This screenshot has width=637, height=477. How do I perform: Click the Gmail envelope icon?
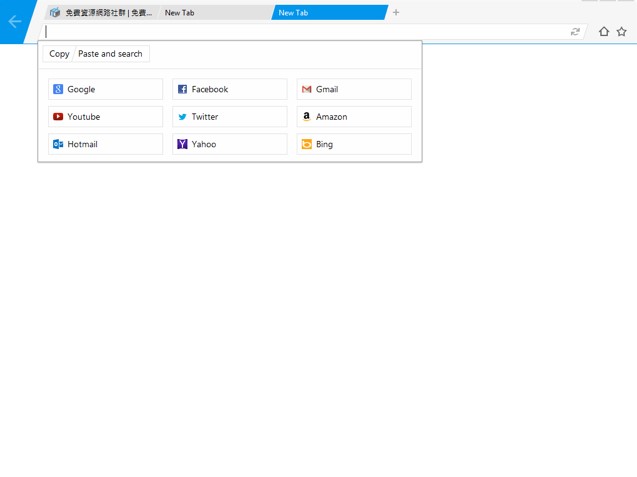pos(307,89)
